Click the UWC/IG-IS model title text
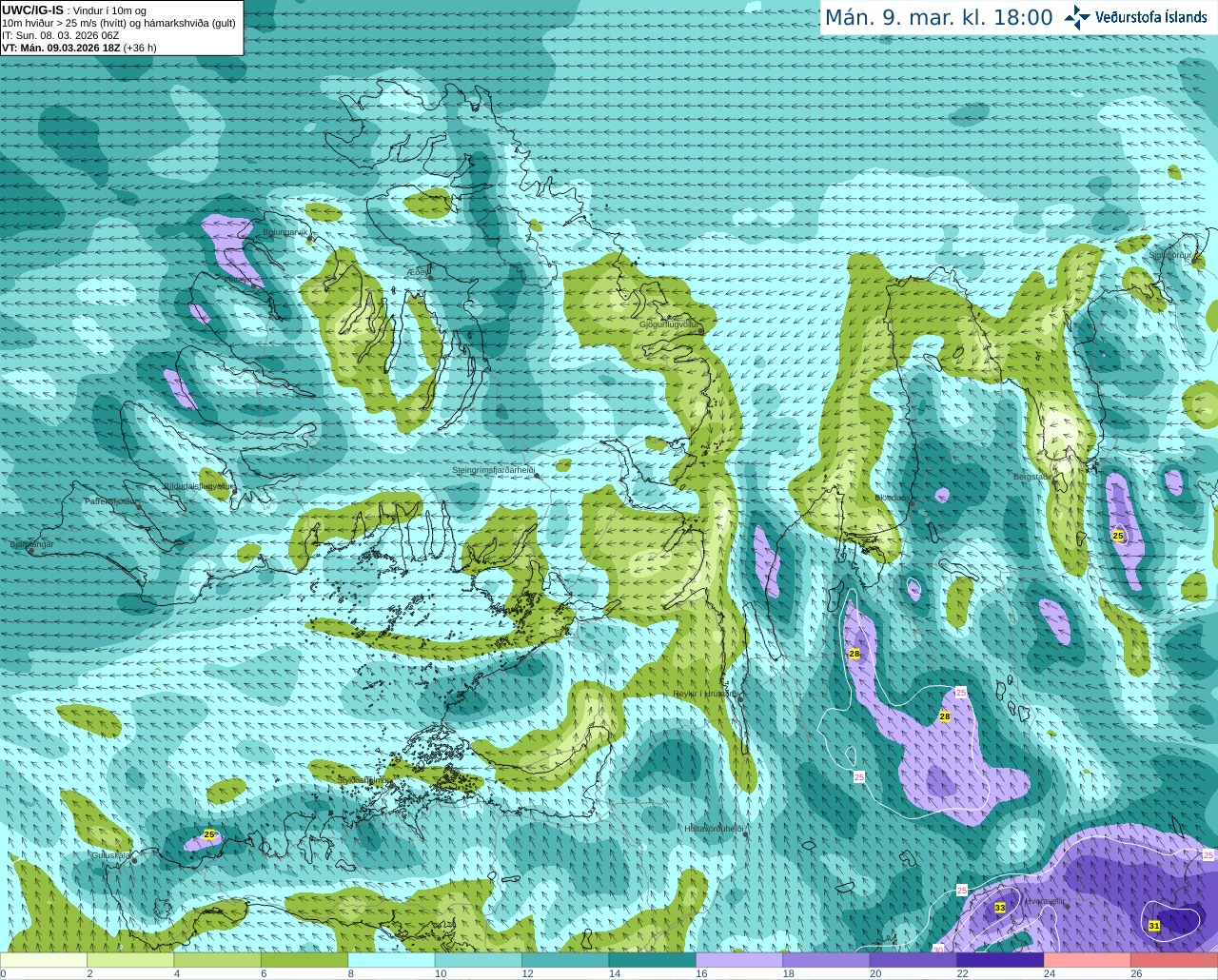The height and width of the screenshot is (980, 1218). click(32, 10)
